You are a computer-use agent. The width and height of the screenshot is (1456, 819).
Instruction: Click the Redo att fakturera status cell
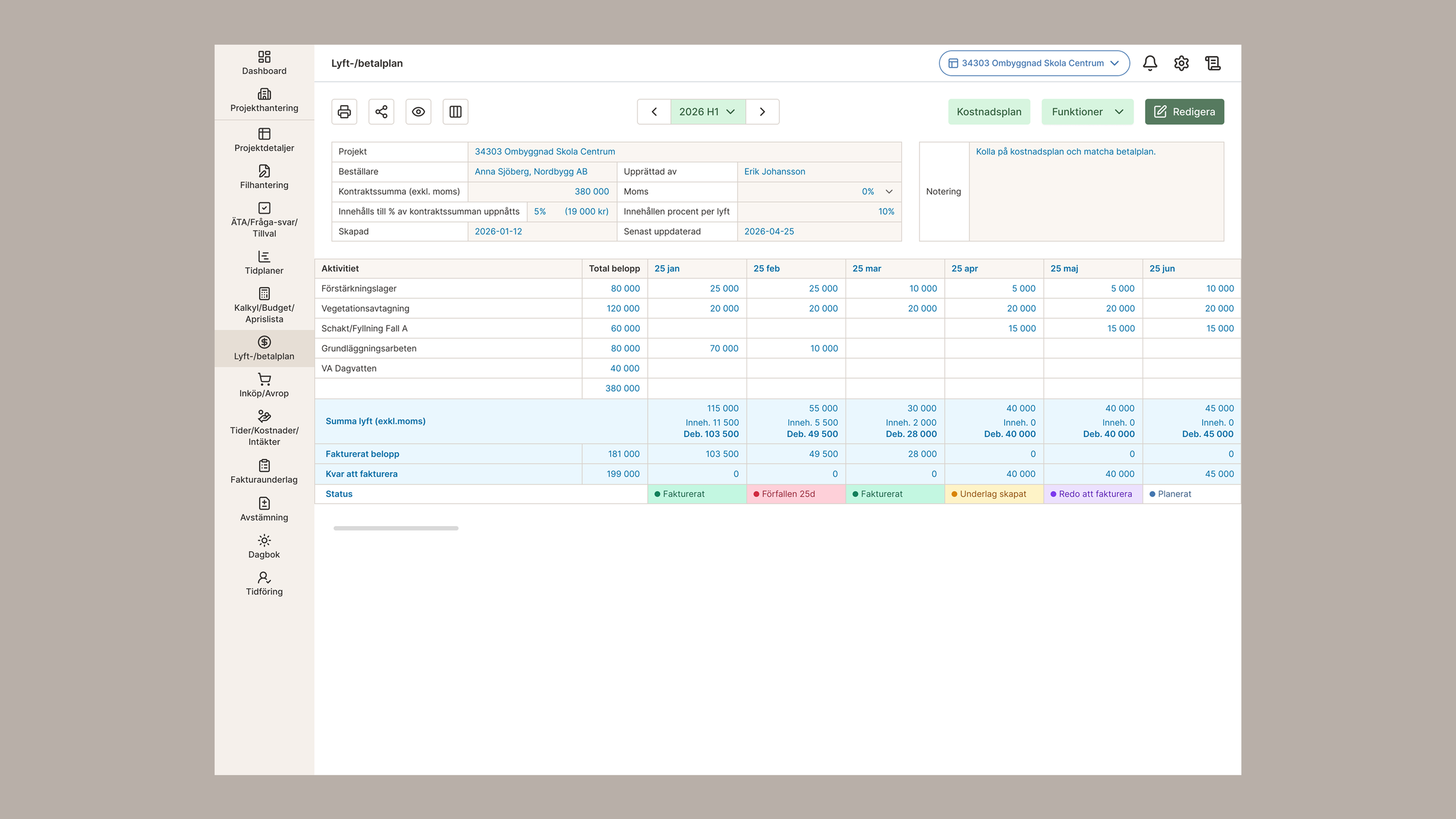click(1093, 494)
